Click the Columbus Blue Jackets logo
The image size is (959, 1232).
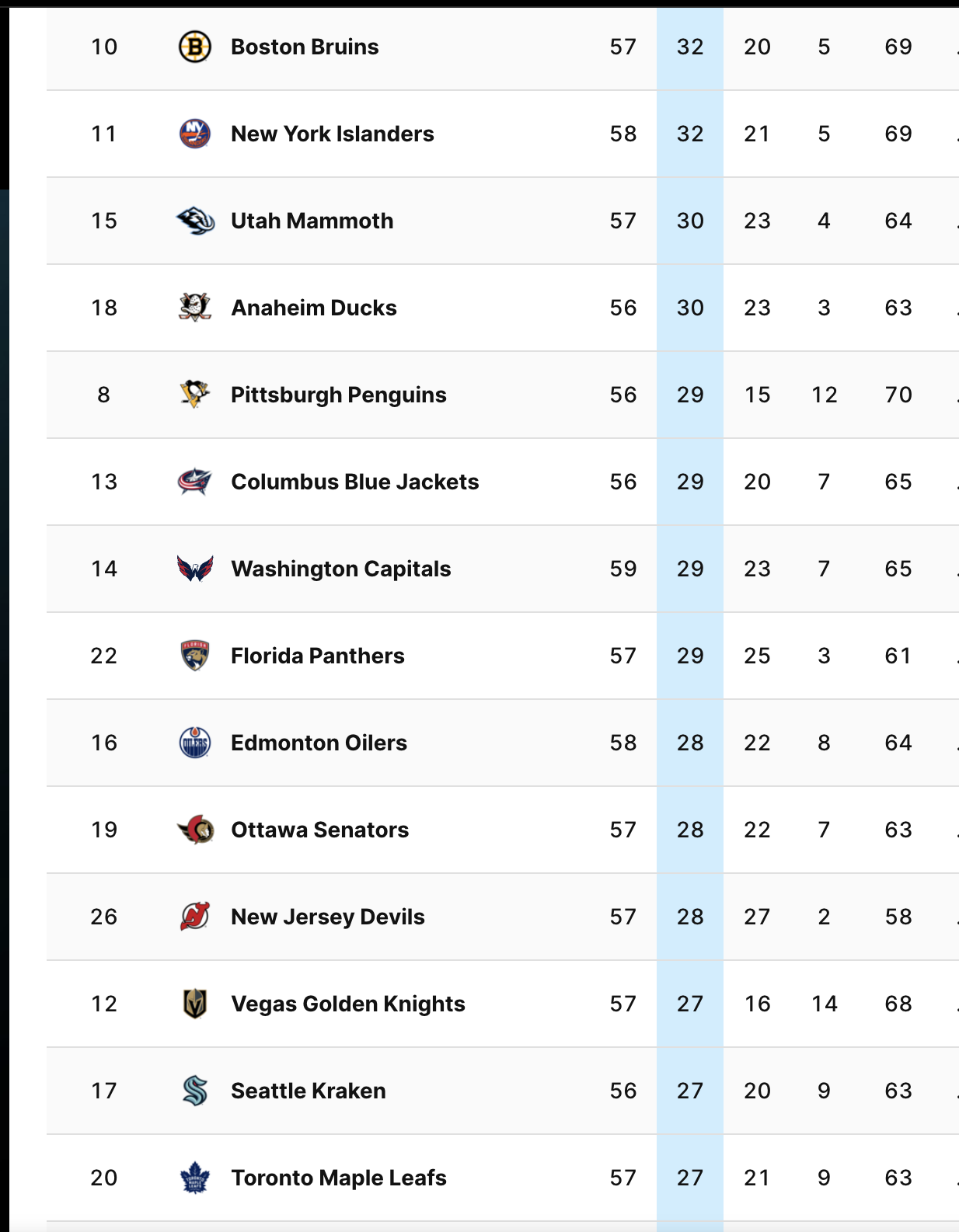point(194,482)
